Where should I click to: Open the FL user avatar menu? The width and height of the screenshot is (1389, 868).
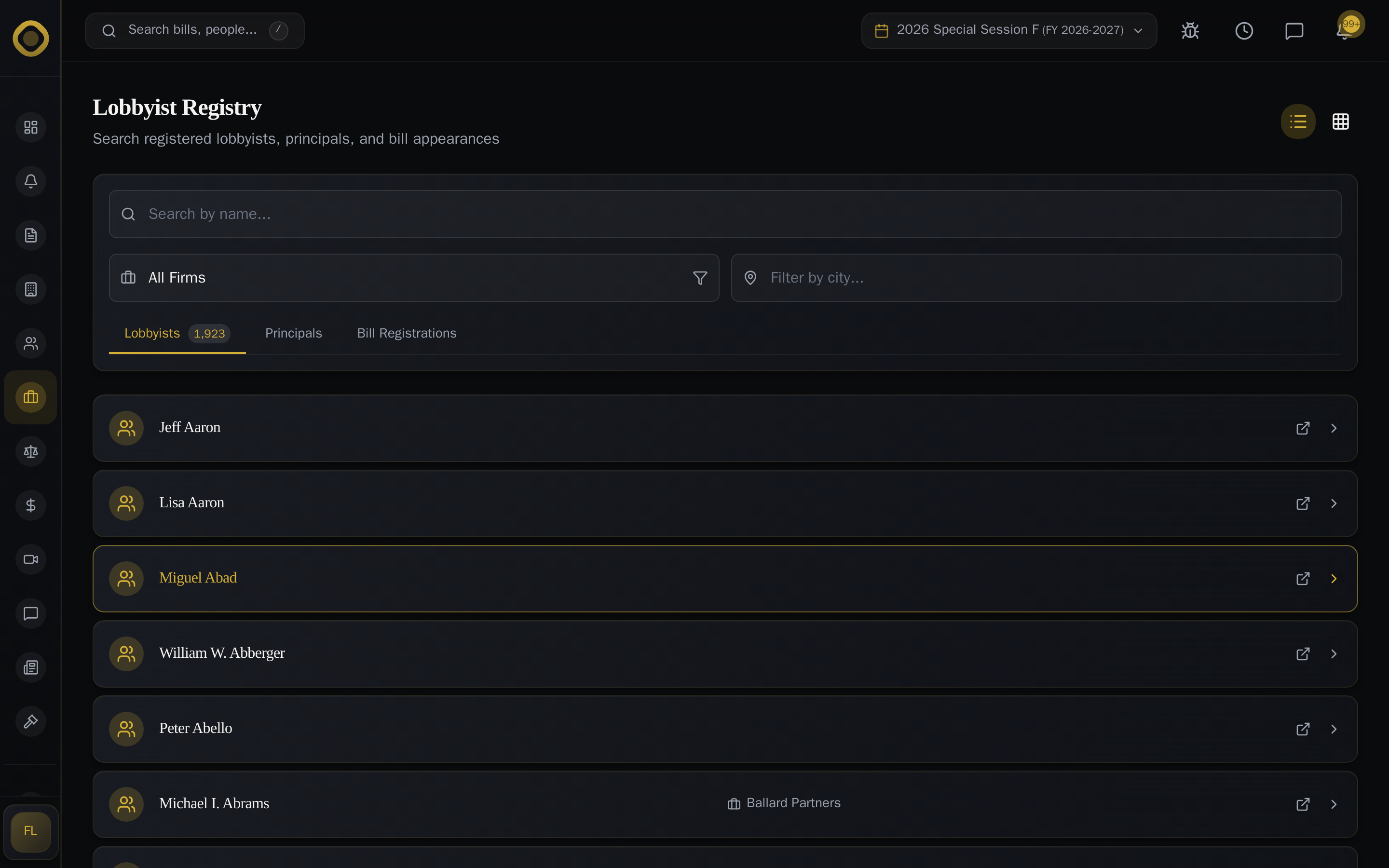tap(30, 831)
